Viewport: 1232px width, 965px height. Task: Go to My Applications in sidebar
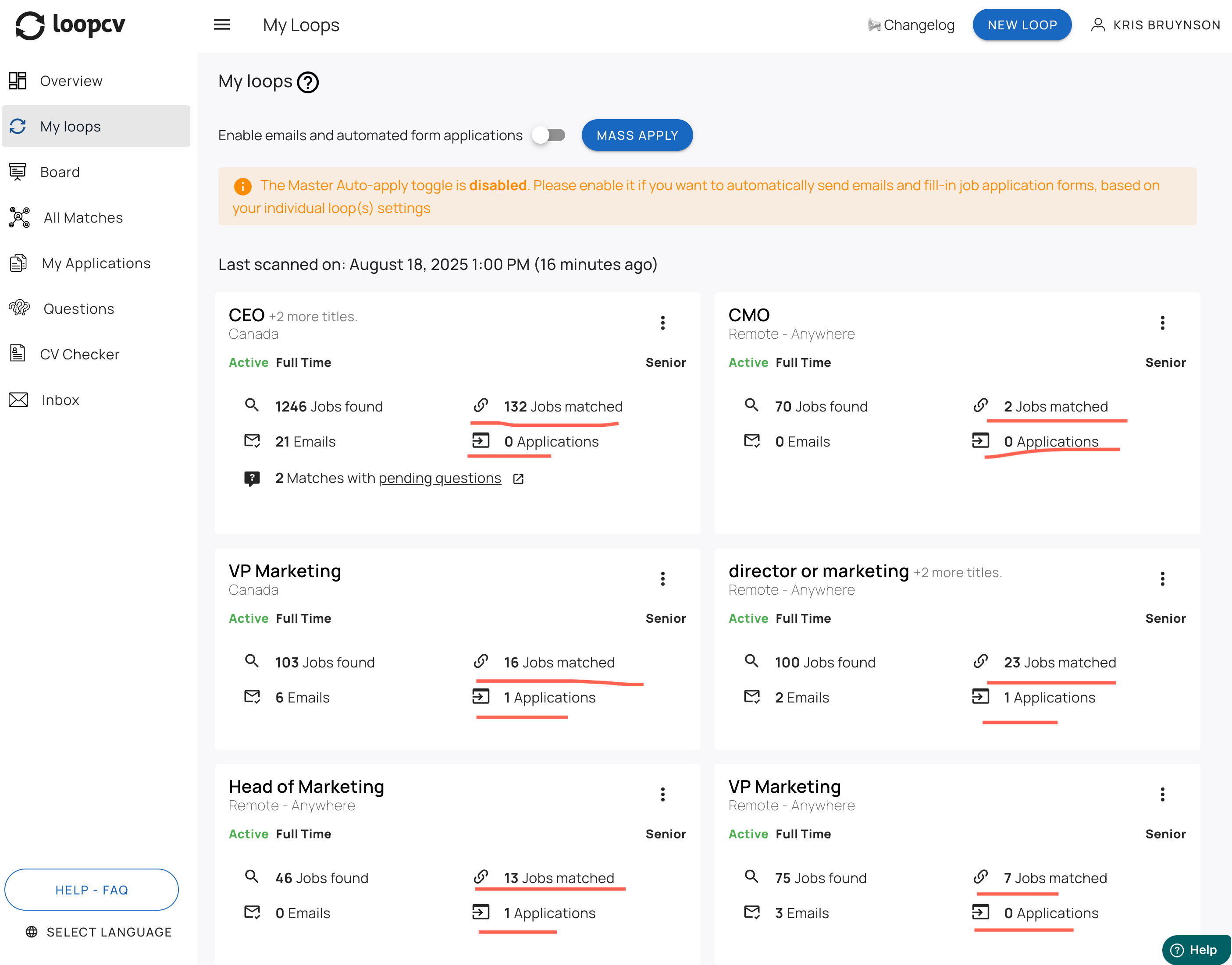[96, 263]
